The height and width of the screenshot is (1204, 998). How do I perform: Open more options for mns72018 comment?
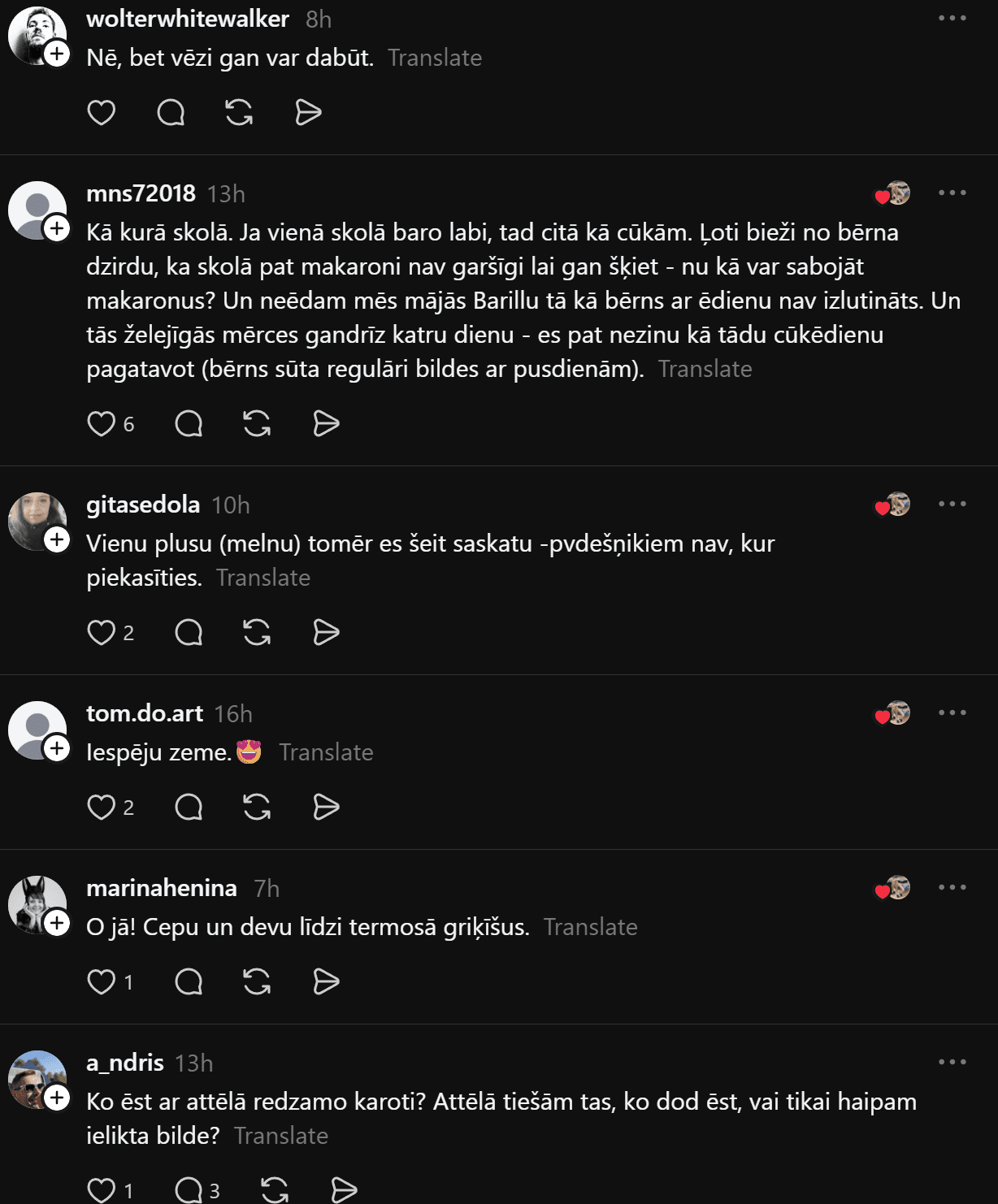click(952, 193)
